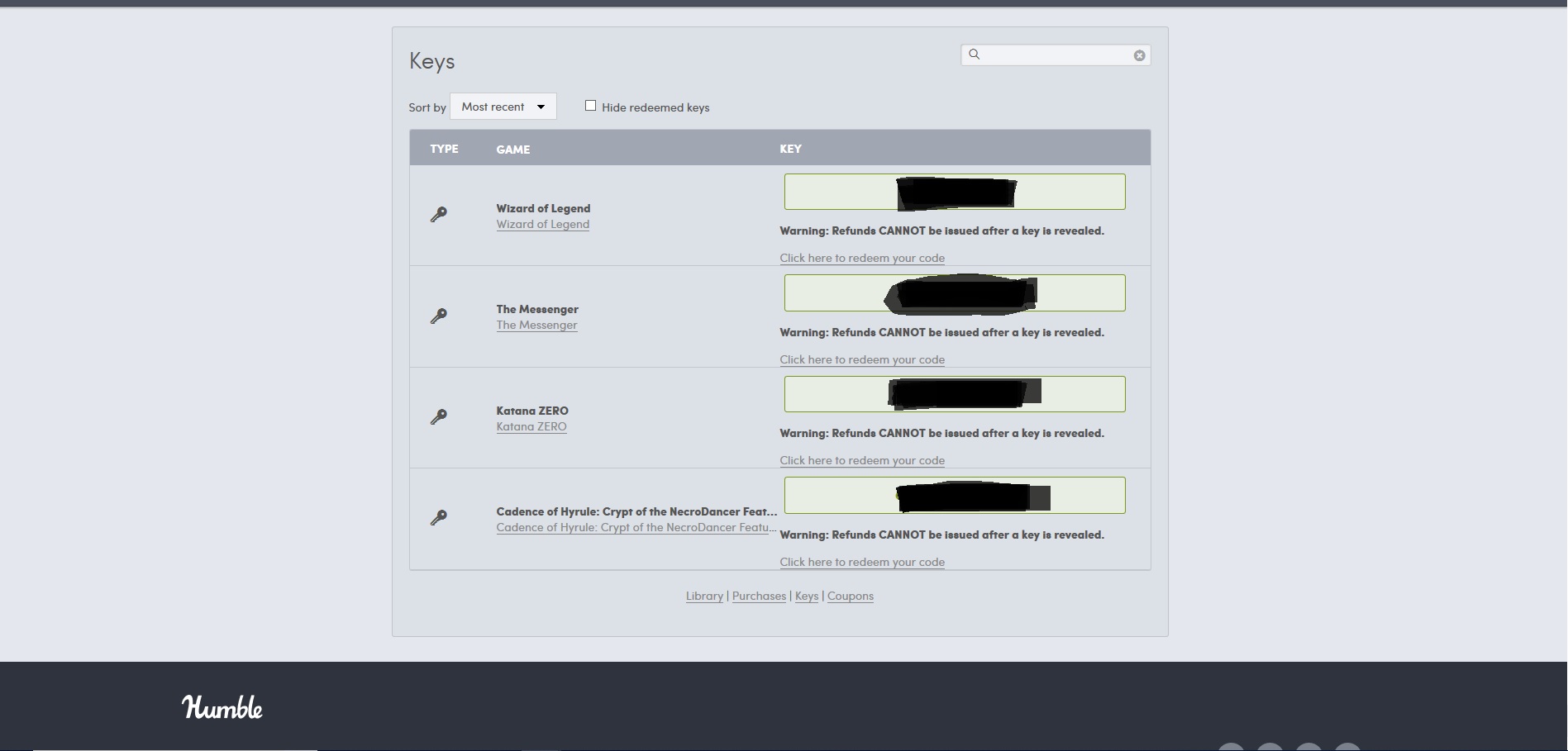Redeem code link for Cadence of Hyrule

tap(862, 563)
